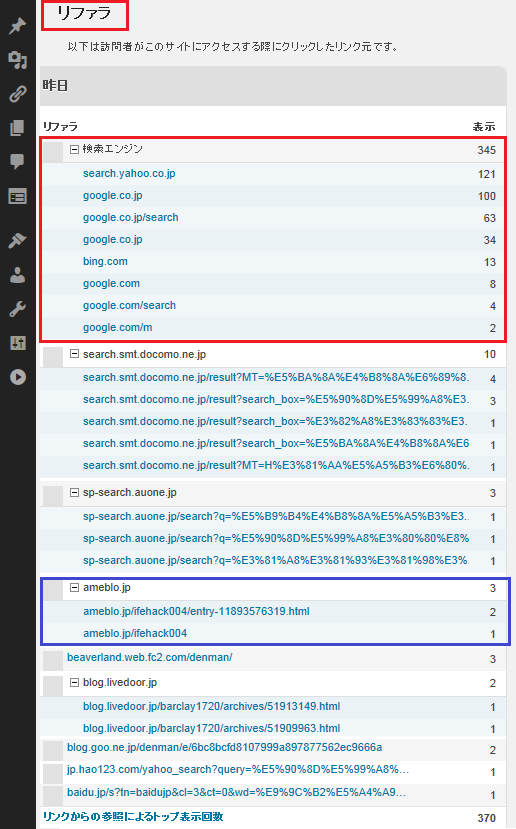Open auone search?q=%E3%81%A8 link
516x829 pixels.
click(x=276, y=560)
